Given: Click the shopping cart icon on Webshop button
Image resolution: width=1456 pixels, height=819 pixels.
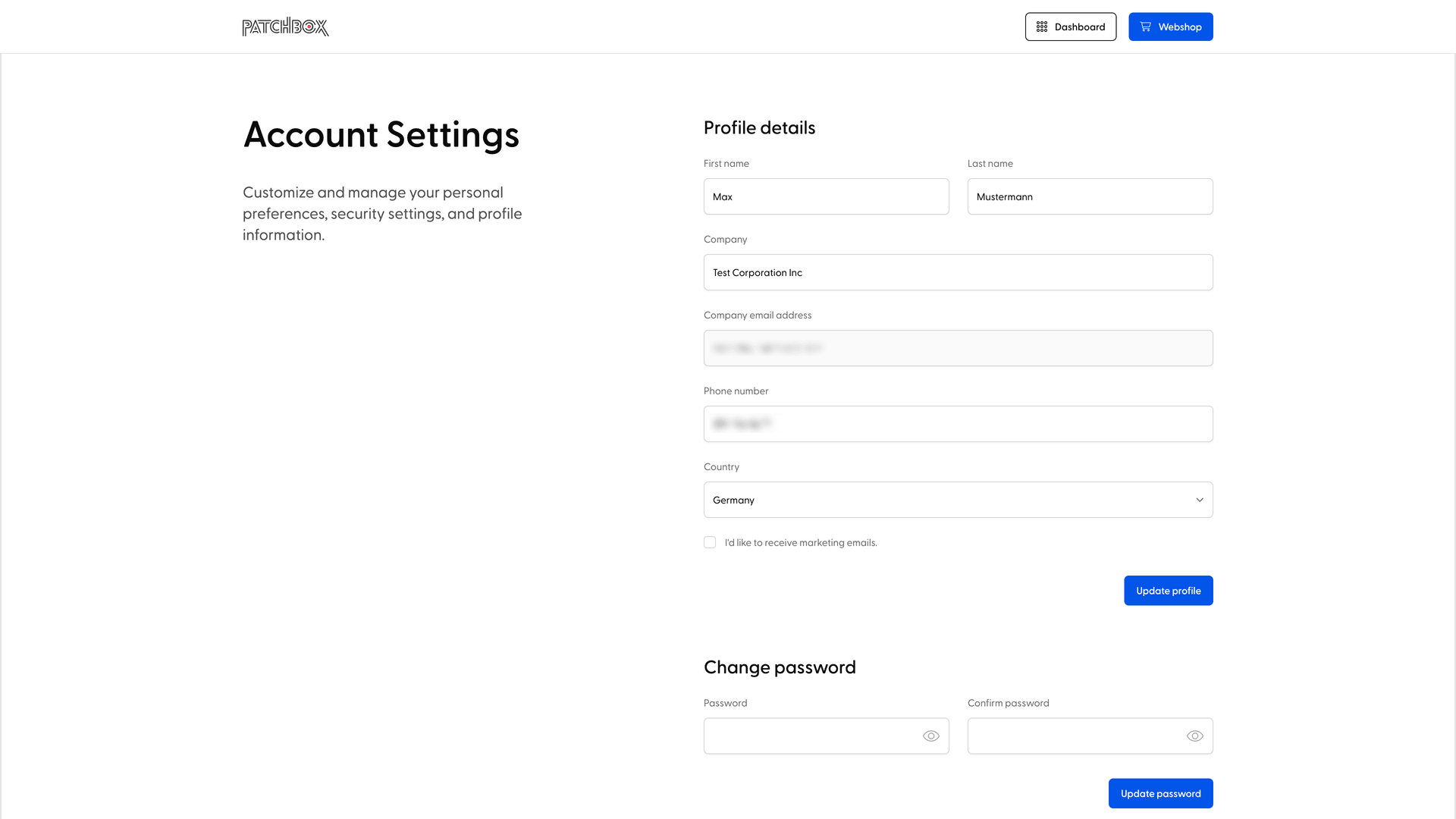Looking at the screenshot, I should coord(1145,26).
